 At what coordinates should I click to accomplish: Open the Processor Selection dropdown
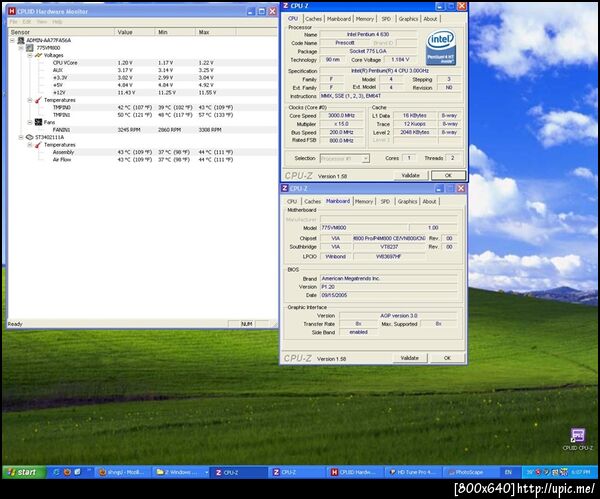[x=344, y=158]
